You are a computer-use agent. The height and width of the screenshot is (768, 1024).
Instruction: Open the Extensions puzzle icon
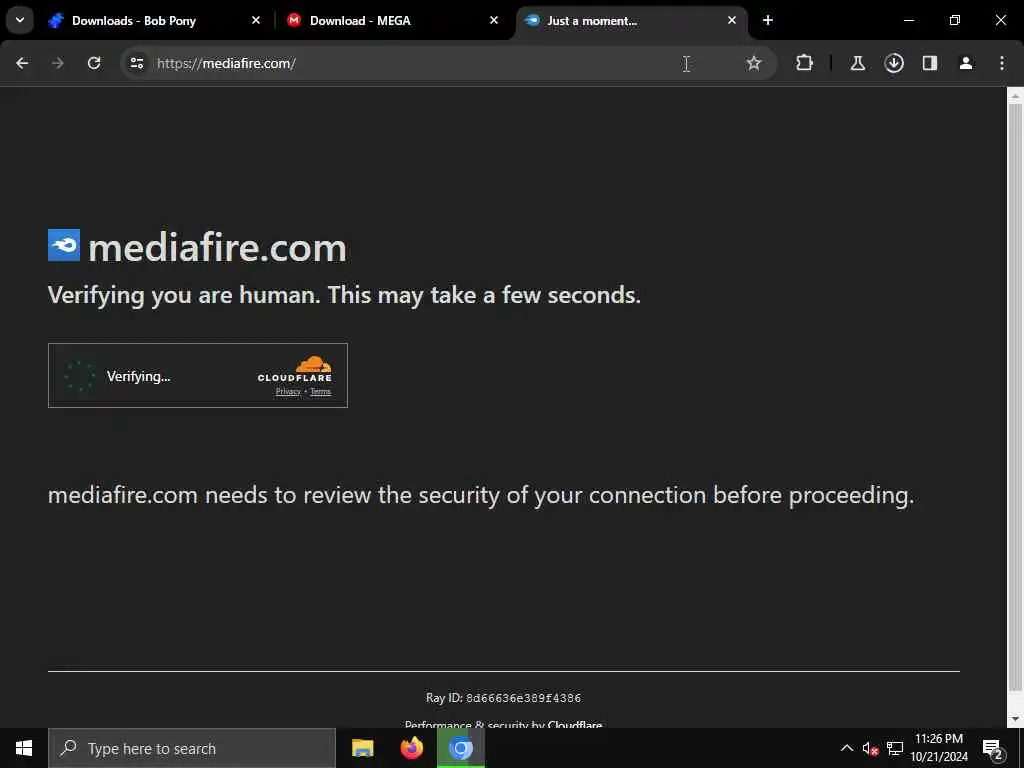[805, 63]
